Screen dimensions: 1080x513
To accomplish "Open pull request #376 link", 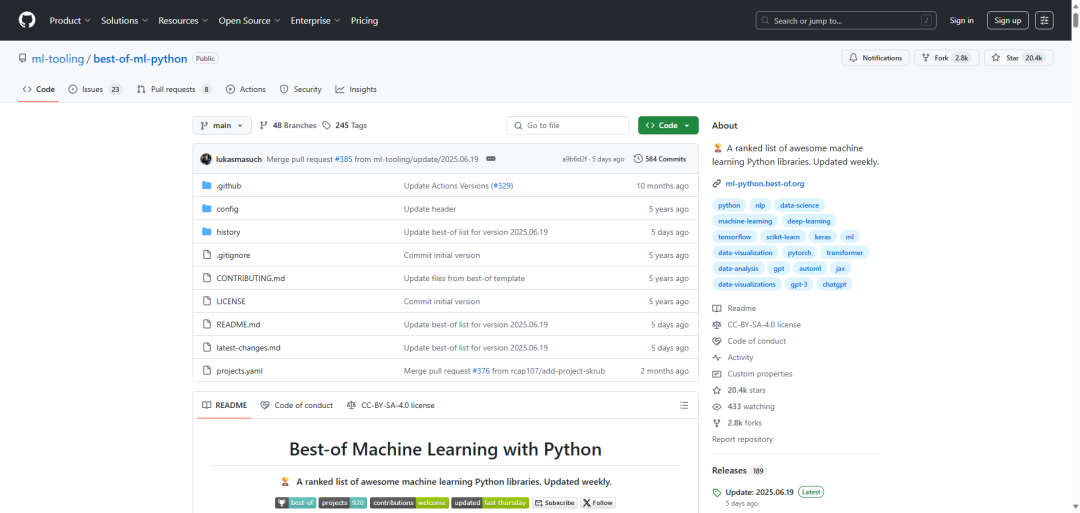I will click(x=481, y=371).
